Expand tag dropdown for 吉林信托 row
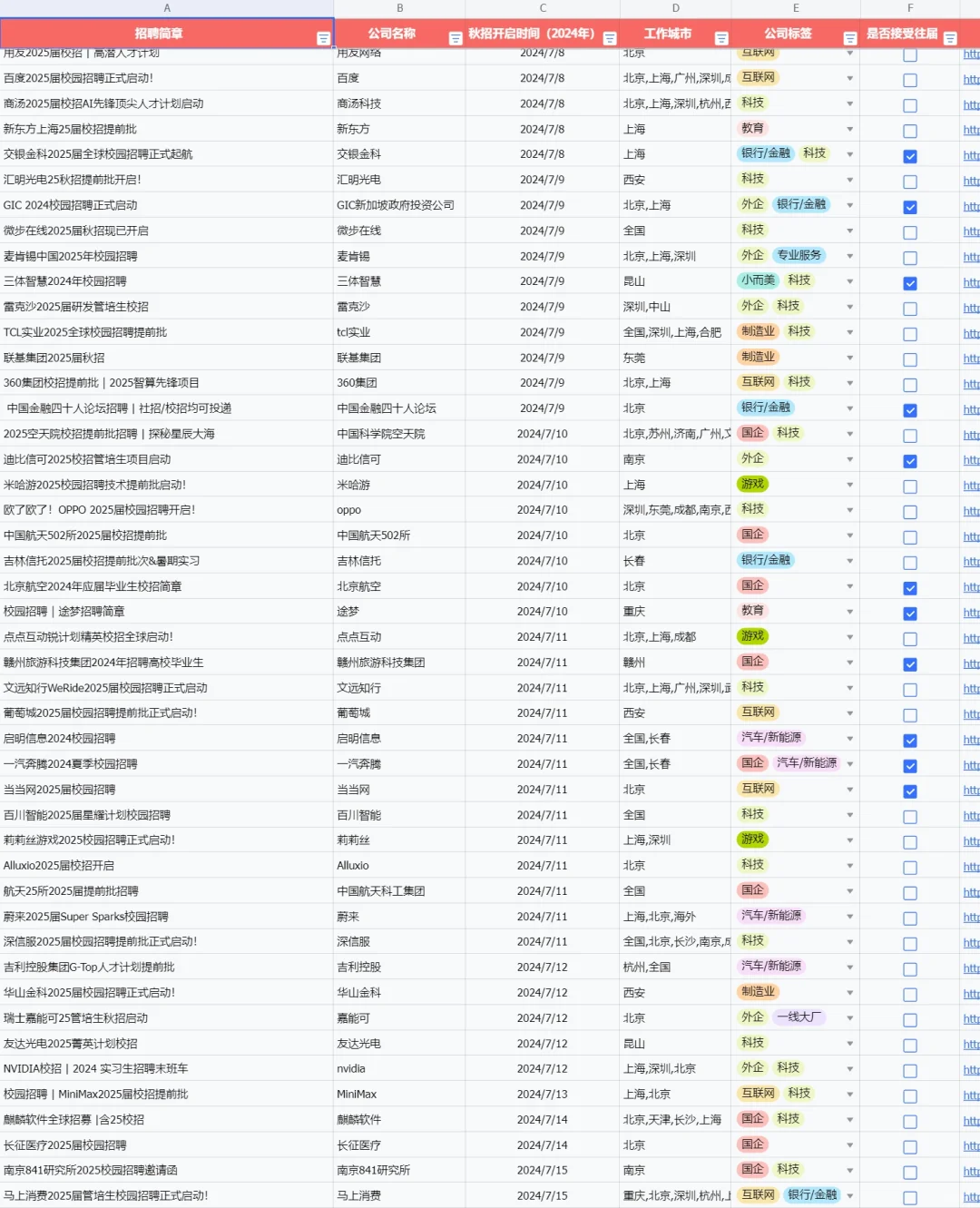This screenshot has height=1208, width=980. pos(850,561)
